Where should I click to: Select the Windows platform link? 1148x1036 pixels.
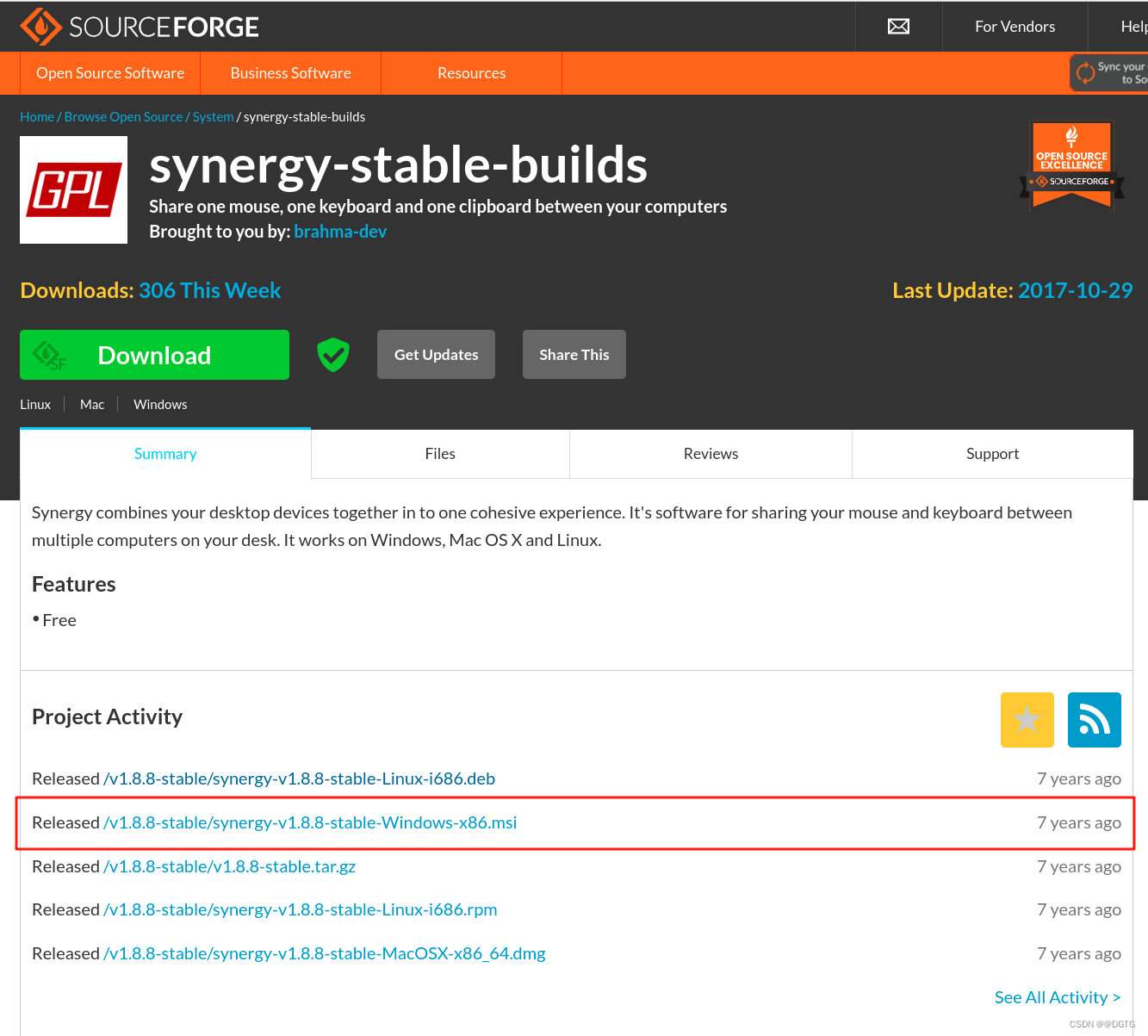pos(160,404)
